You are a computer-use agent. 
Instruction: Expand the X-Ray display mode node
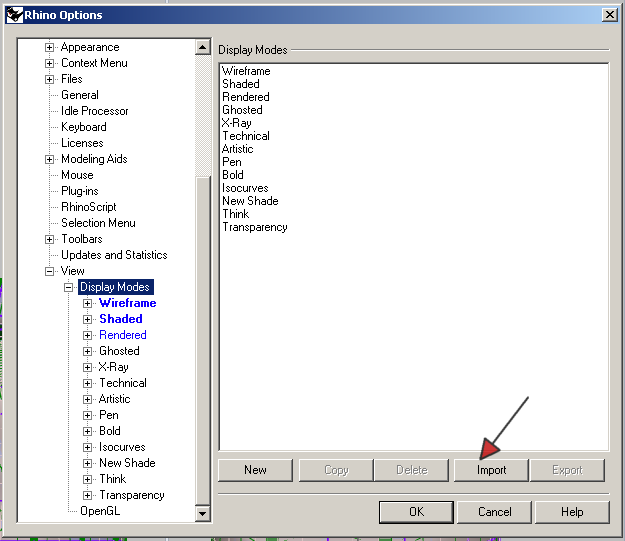(87, 367)
